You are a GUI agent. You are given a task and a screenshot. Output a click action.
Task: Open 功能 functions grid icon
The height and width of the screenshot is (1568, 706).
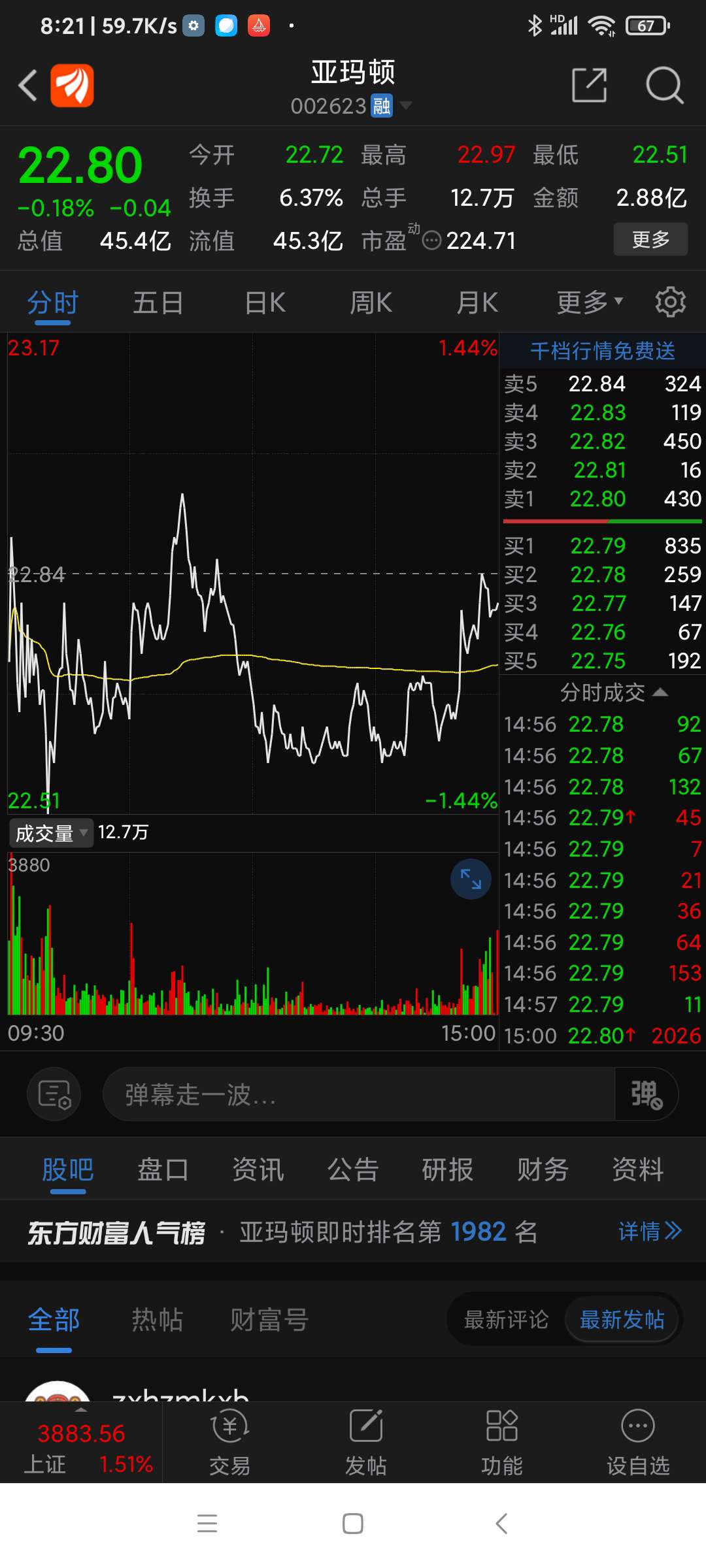click(x=501, y=1443)
